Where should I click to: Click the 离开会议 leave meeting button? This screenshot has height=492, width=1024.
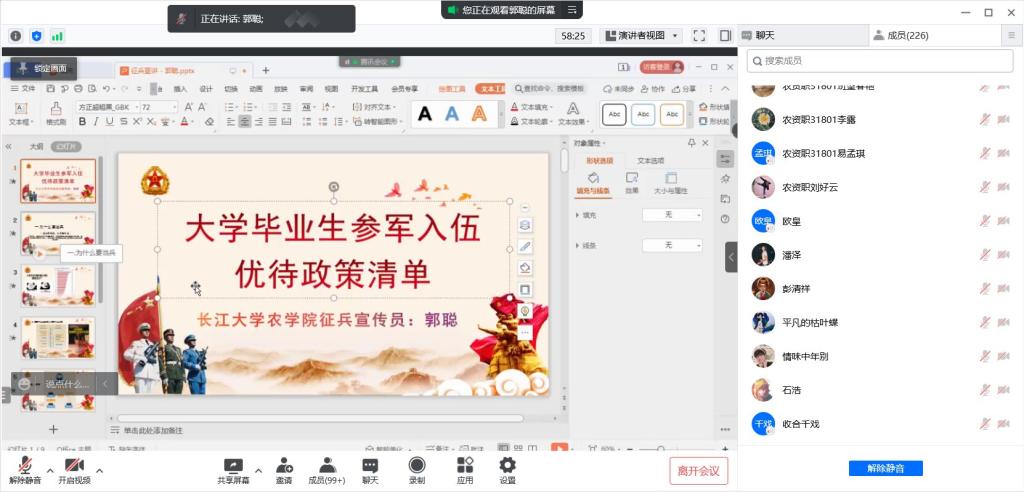(698, 470)
